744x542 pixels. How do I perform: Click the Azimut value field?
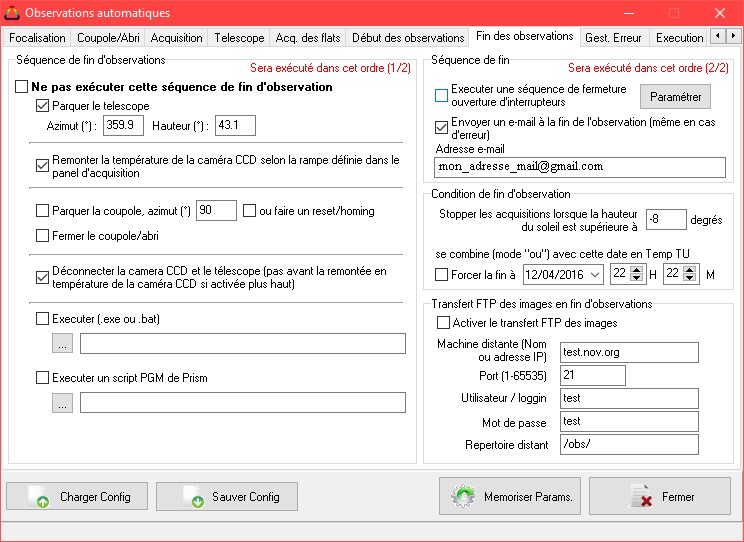pos(123,126)
